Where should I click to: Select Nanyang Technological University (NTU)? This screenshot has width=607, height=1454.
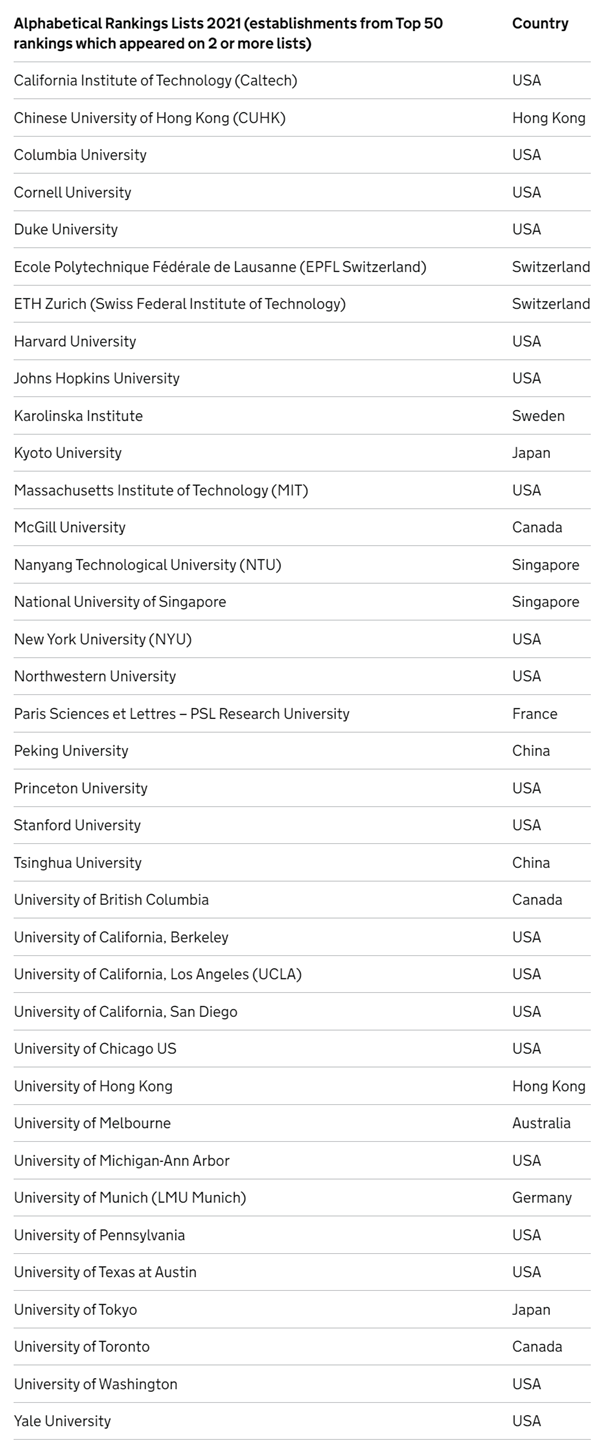tap(148, 565)
